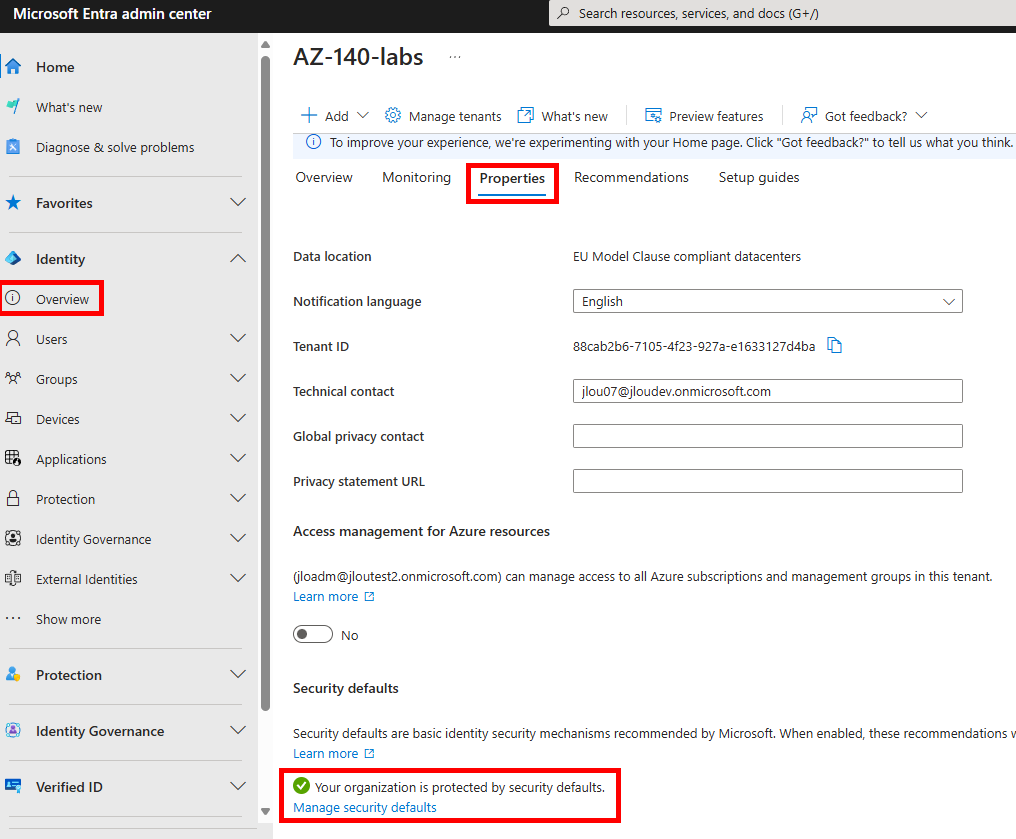Click the Microsoft Entra admin center title
This screenshot has height=839, width=1016.
112,14
